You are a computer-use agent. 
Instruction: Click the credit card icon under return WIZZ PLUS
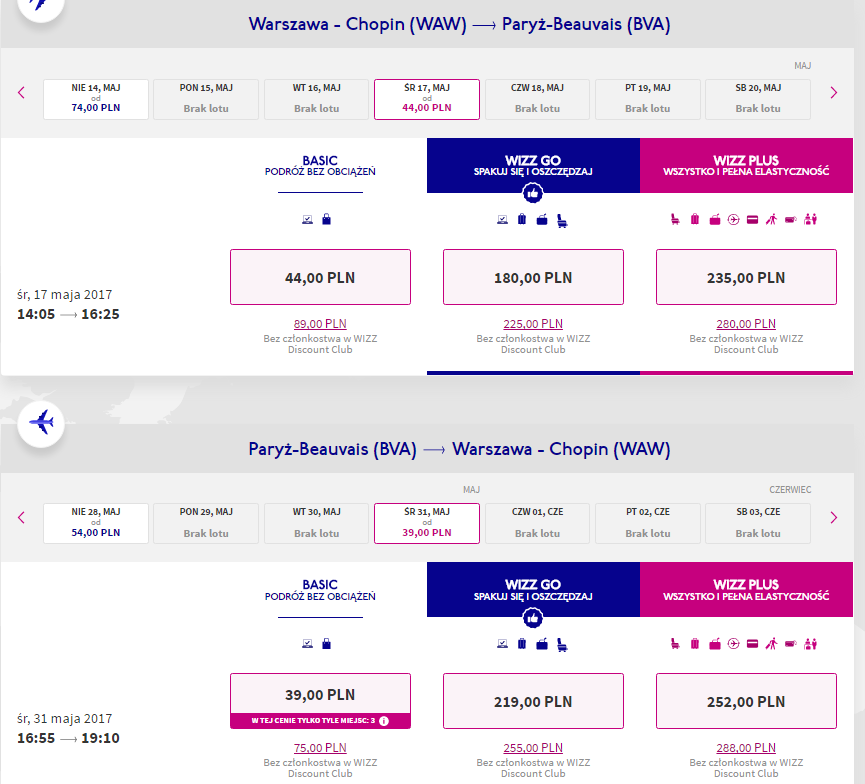pos(752,644)
